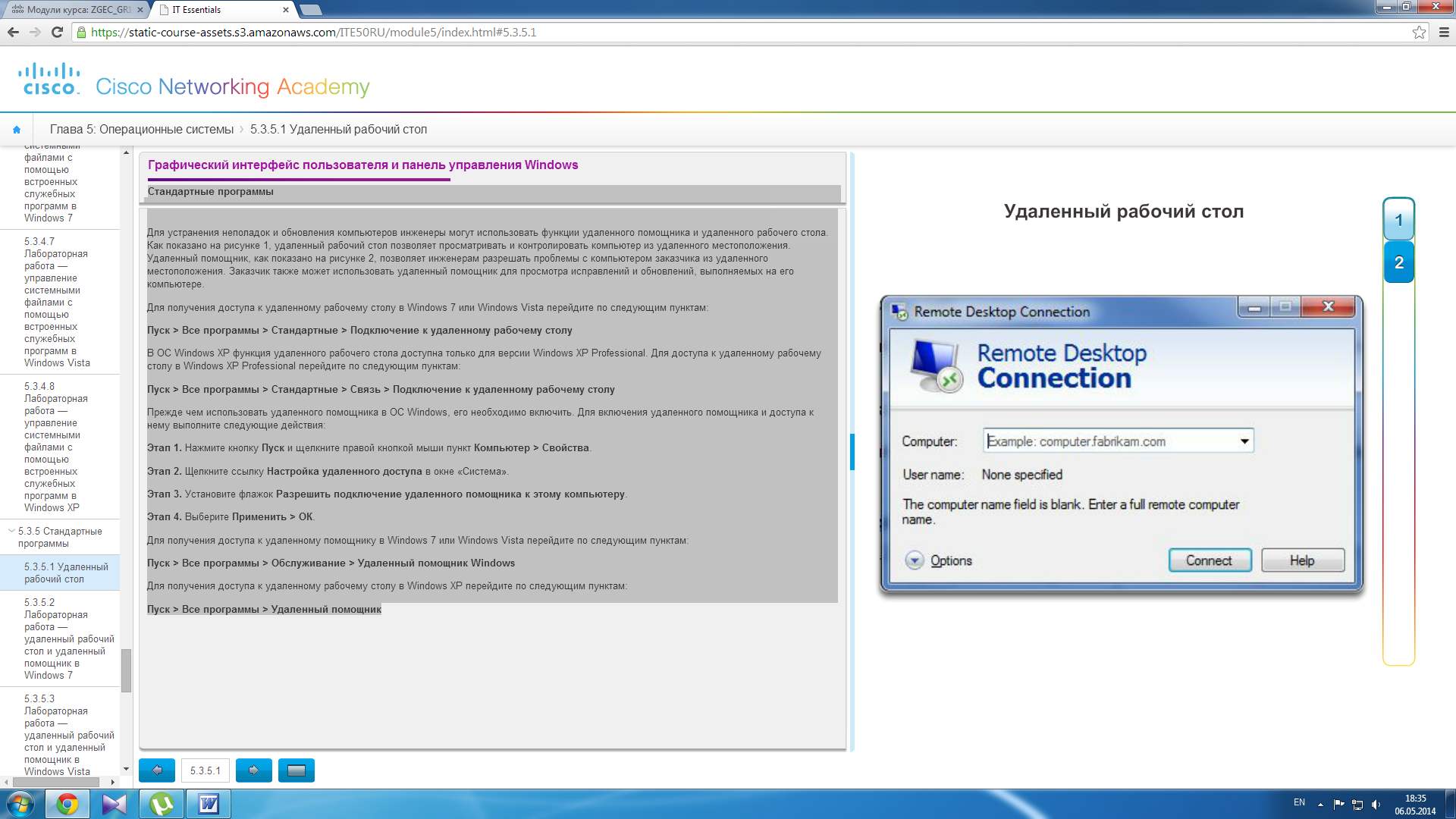Click the browser Back arrow
This screenshot has width=1456, height=819.
pos(13,32)
